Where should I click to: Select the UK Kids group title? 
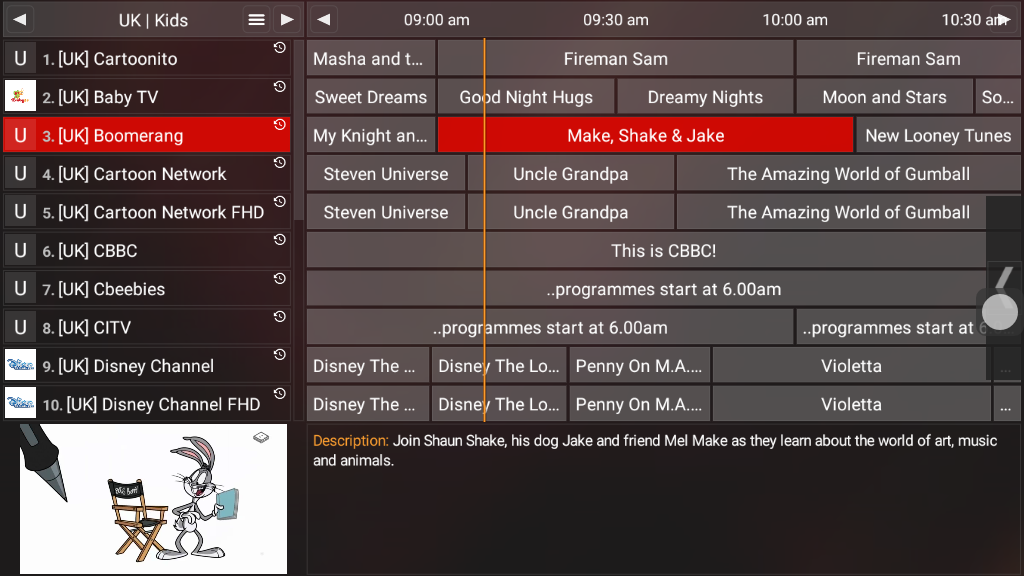[x=152, y=20]
